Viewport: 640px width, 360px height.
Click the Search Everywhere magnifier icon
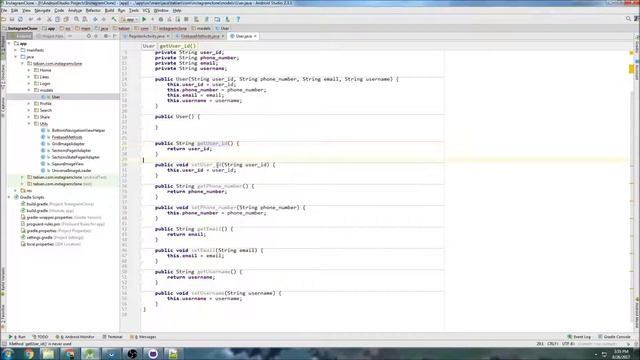pyautogui.click(x=628, y=19)
